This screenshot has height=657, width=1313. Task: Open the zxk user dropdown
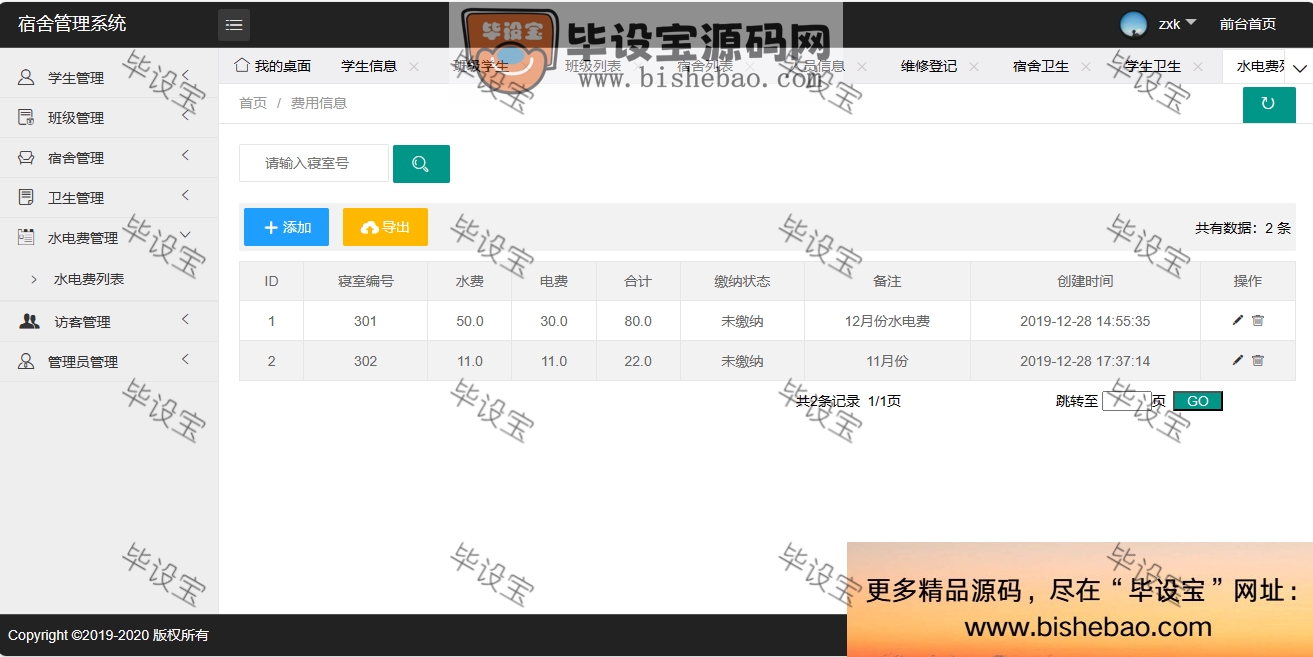[x=1177, y=24]
